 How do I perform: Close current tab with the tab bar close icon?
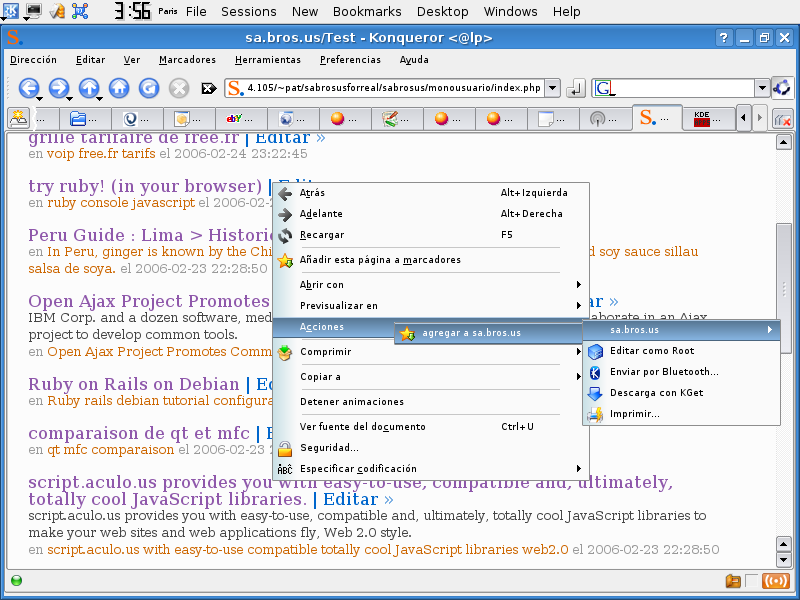point(783,119)
